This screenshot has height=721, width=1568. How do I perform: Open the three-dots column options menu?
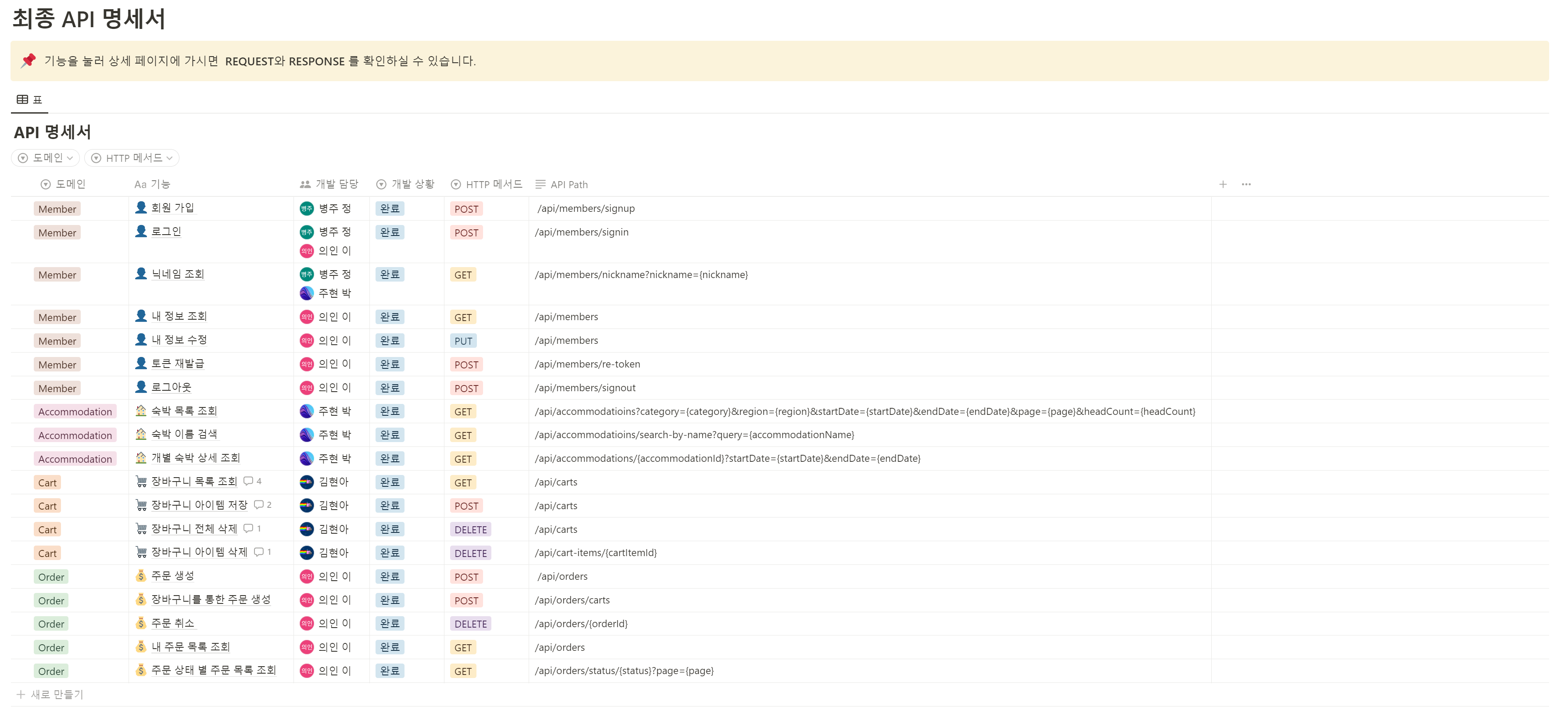pos(1246,184)
